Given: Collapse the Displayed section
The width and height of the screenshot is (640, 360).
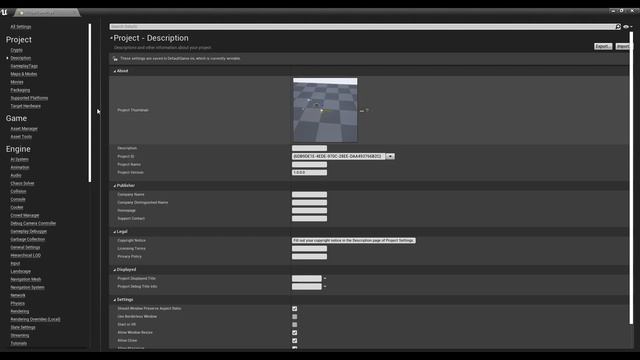Looking at the screenshot, I should pyautogui.click(x=115, y=270).
